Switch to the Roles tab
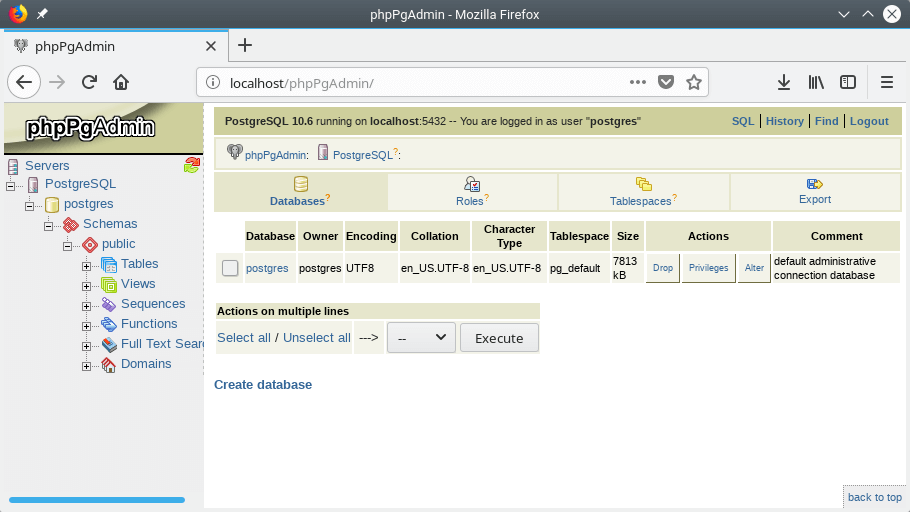 click(x=472, y=191)
